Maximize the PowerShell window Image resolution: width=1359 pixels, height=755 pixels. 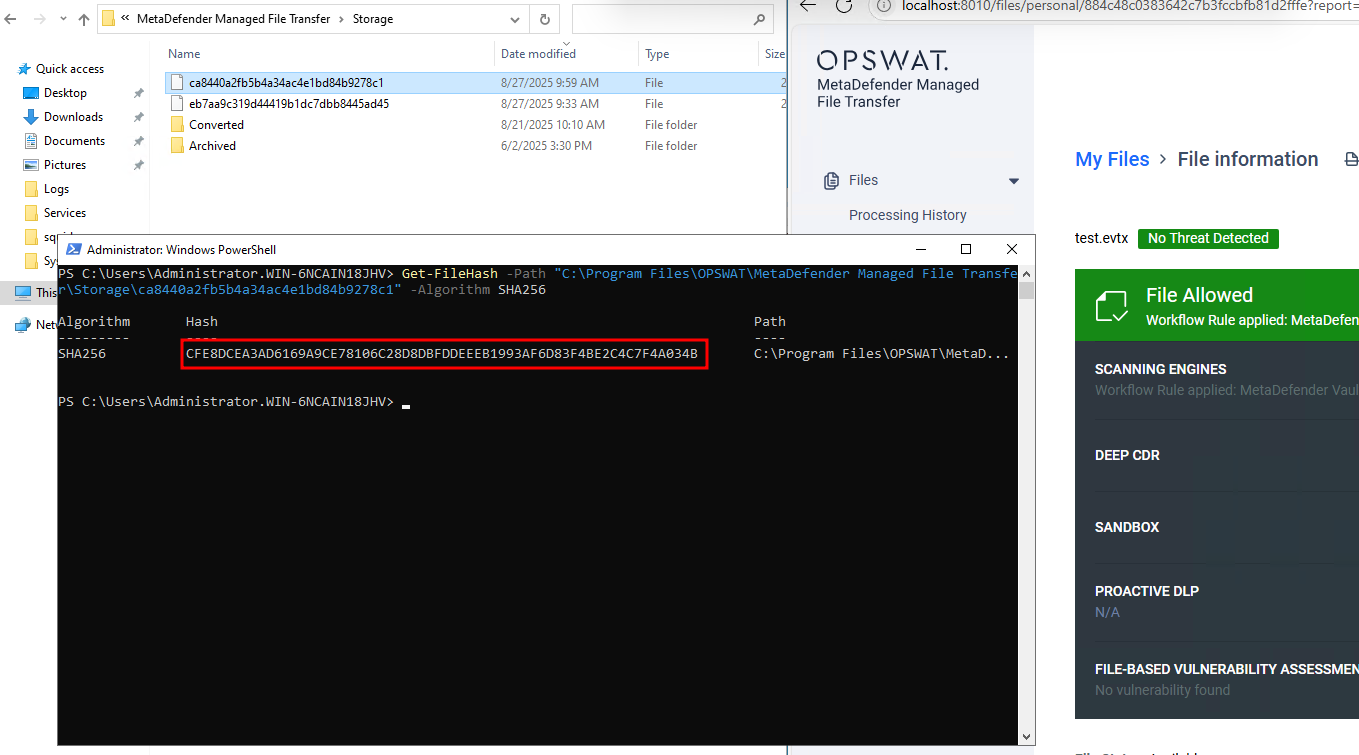pyautogui.click(x=966, y=249)
